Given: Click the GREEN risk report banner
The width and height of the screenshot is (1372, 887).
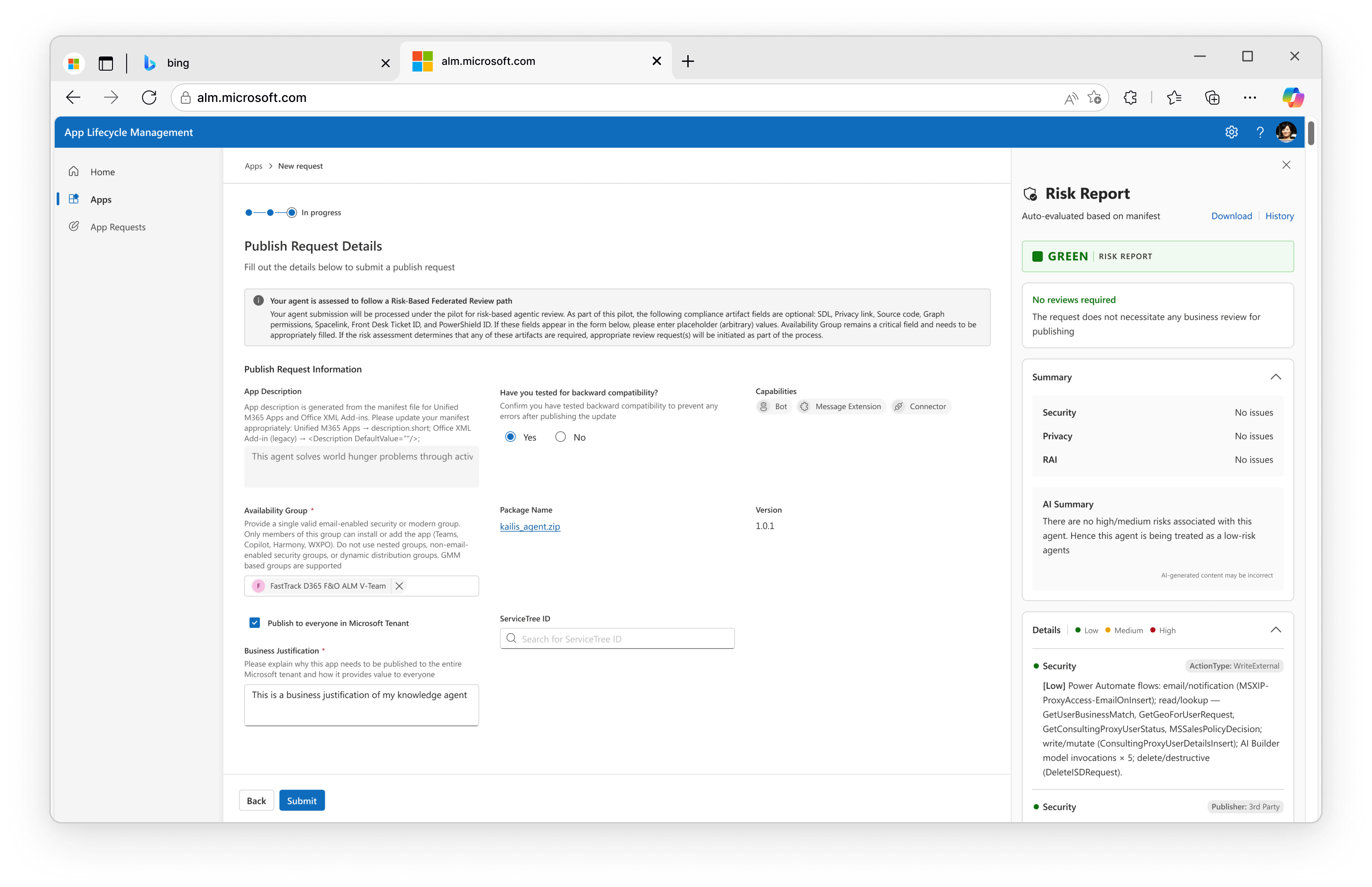Looking at the screenshot, I should [x=1157, y=256].
